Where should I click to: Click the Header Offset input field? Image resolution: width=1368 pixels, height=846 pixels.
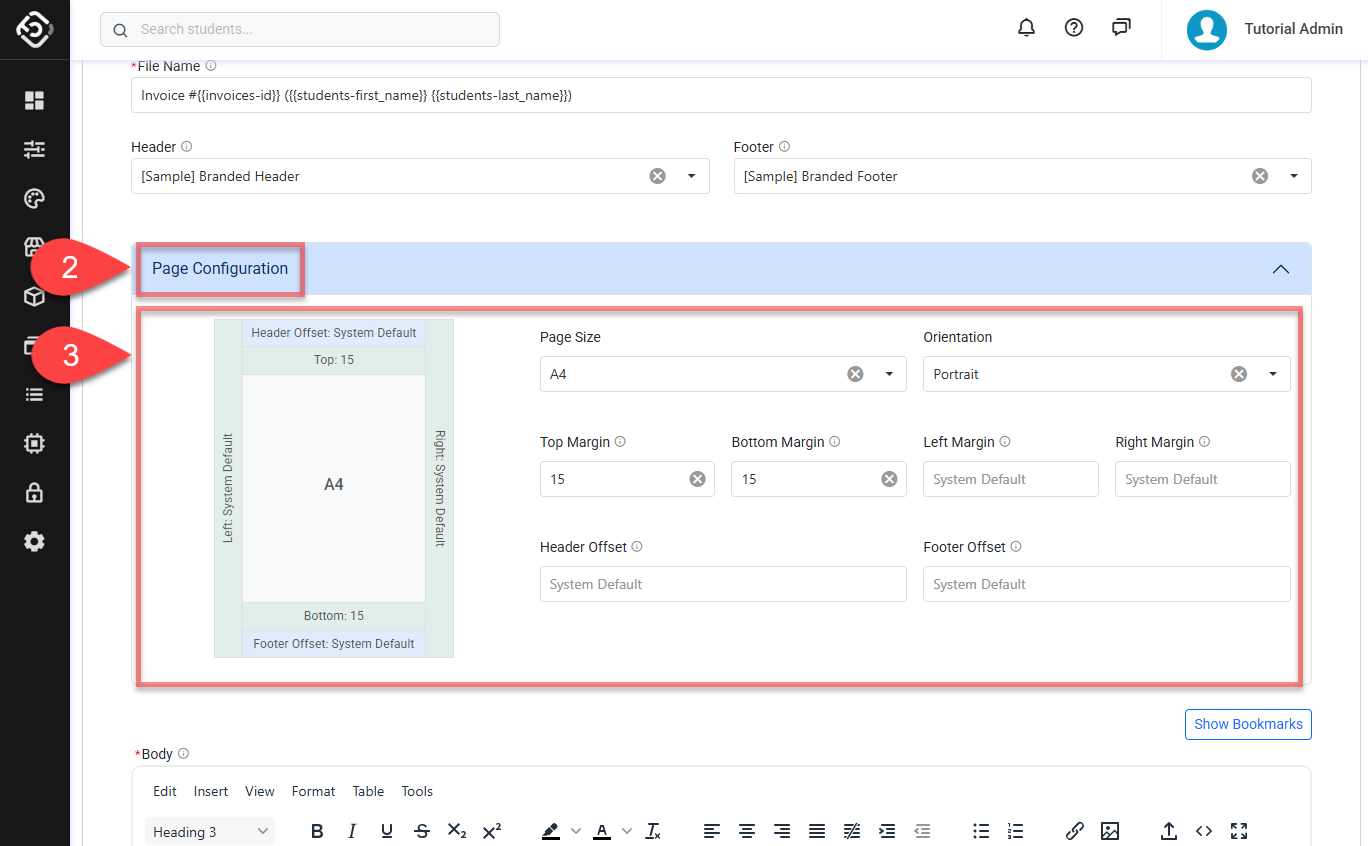[722, 584]
